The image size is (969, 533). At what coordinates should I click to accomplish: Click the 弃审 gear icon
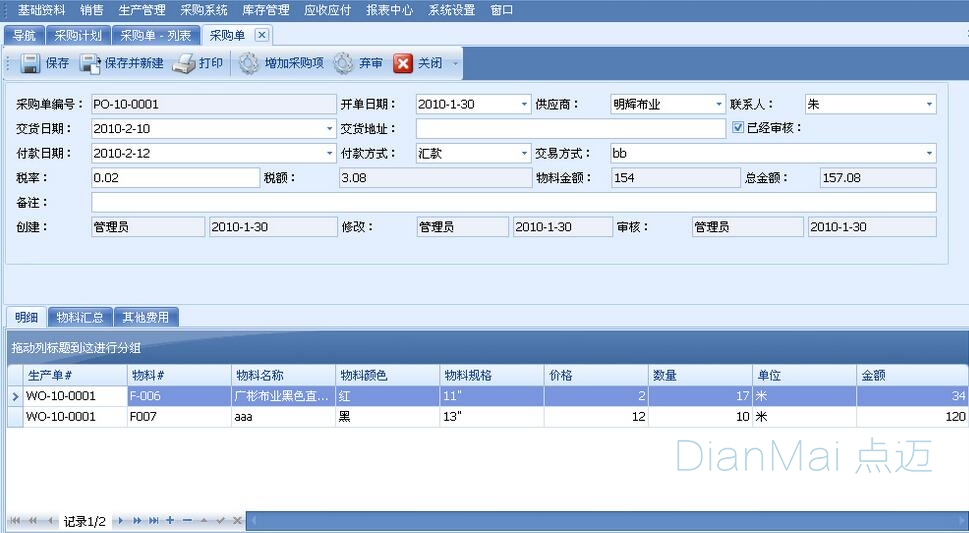click(343, 64)
